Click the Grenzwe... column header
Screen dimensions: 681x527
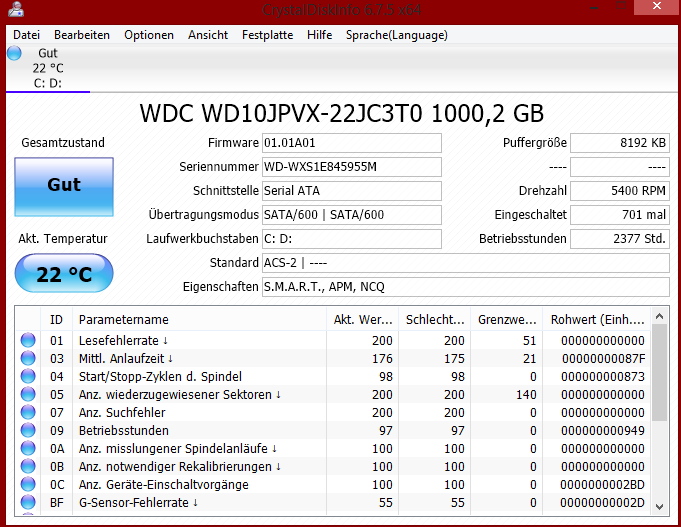click(507, 319)
